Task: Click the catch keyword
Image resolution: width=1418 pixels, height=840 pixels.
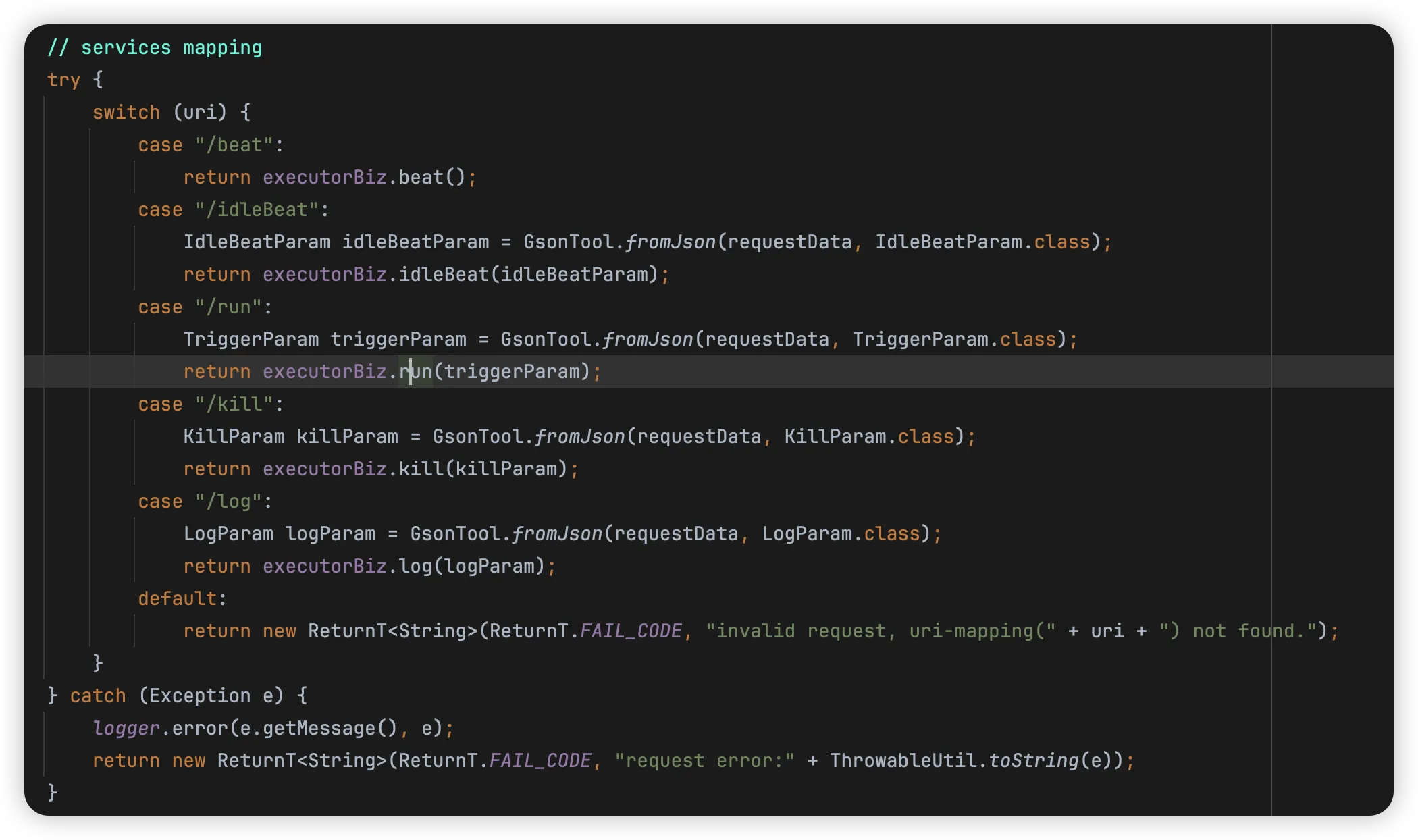Action: 98,696
